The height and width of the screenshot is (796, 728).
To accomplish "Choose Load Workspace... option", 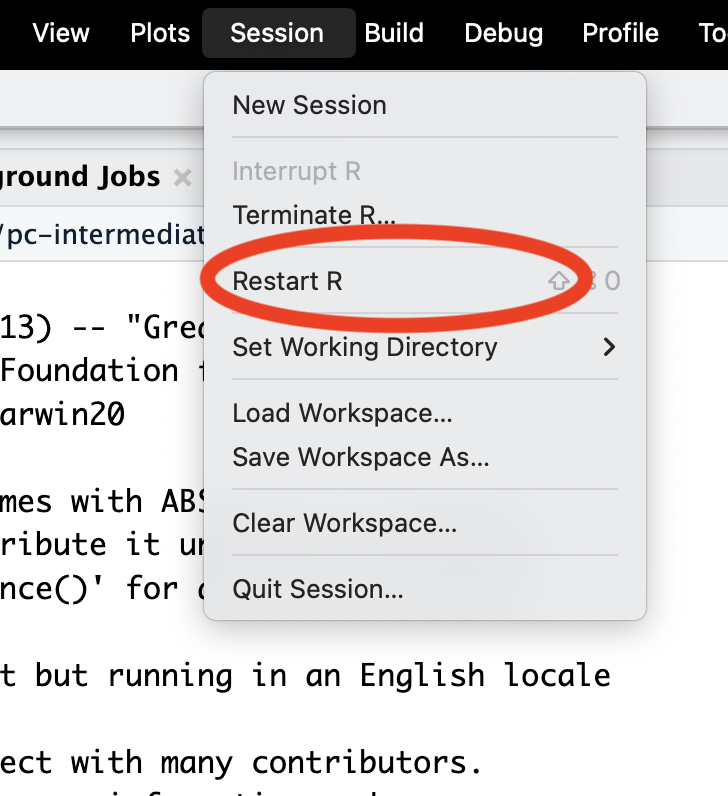I will 342,413.
